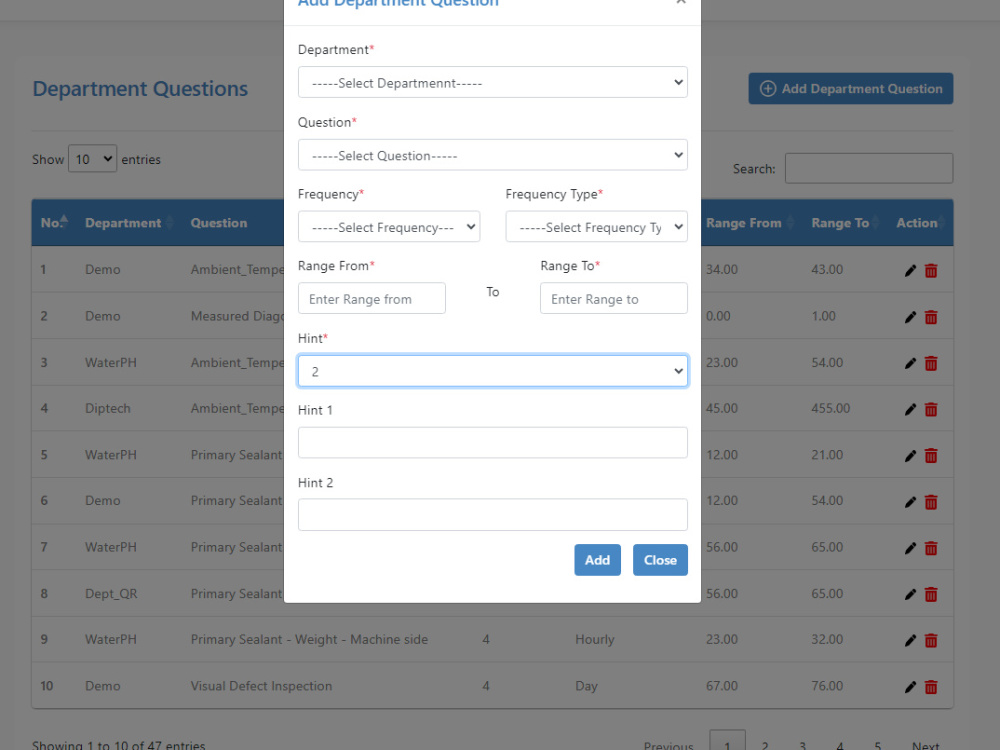The width and height of the screenshot is (1000, 750).
Task: Go to page 5 of the table
Action: [x=878, y=745]
